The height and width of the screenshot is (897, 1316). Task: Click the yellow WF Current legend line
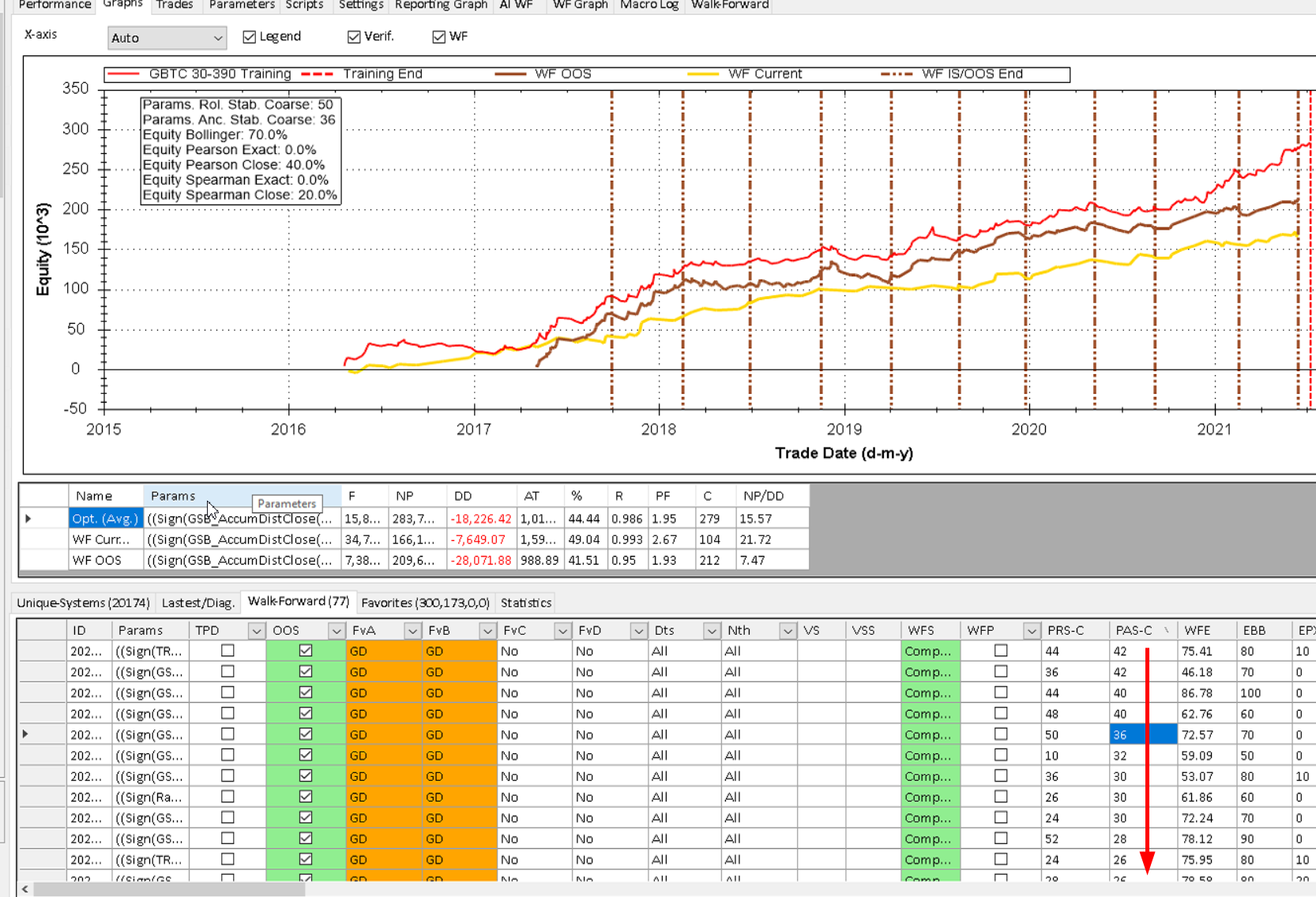703,74
